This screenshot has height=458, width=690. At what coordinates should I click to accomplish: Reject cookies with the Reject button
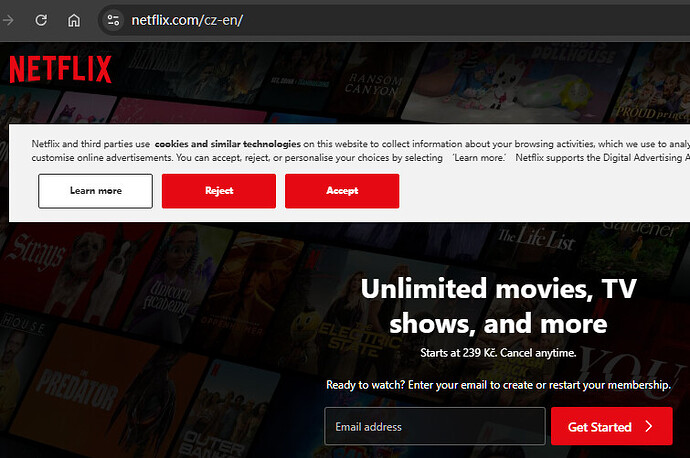pyautogui.click(x=218, y=190)
